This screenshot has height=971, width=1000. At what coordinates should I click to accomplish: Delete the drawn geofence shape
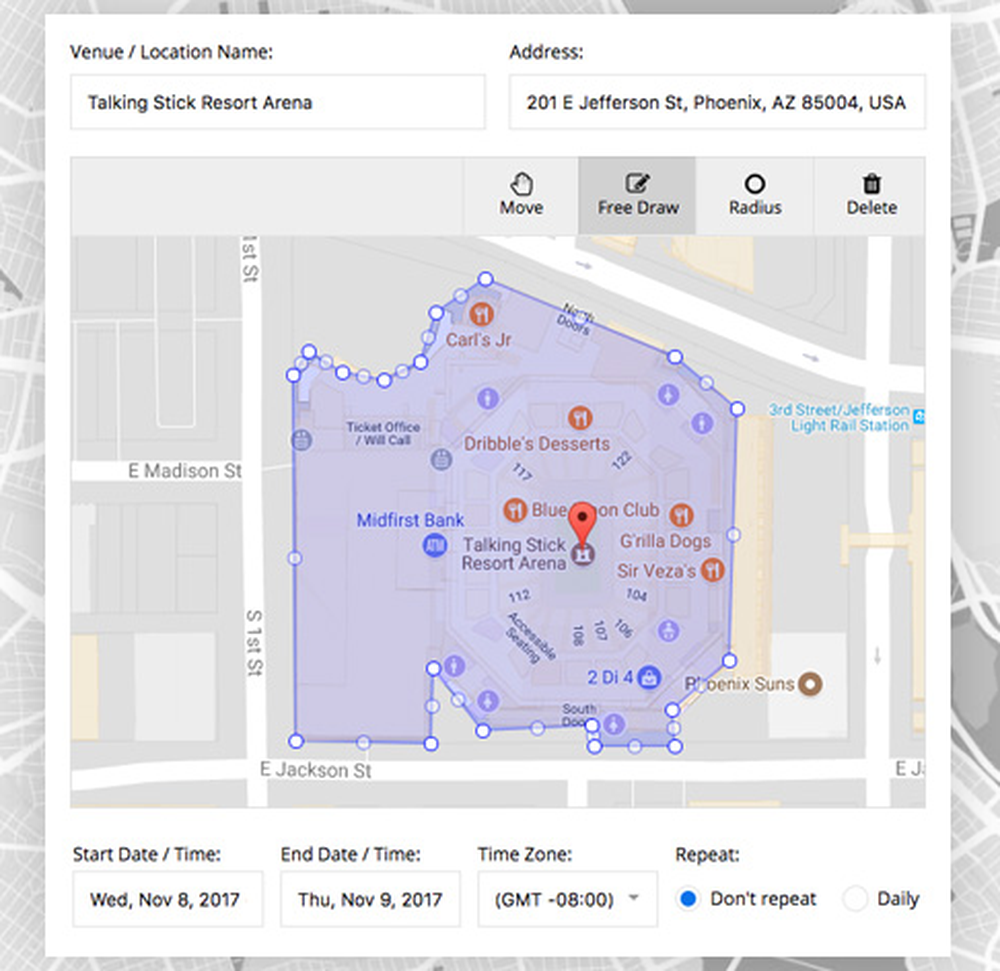pos(871,196)
